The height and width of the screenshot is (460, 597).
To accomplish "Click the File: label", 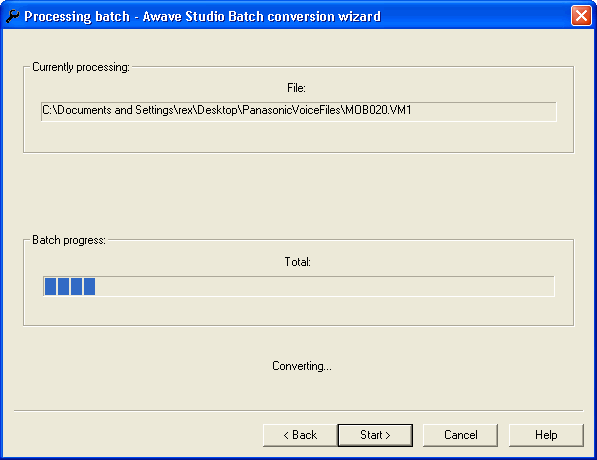I will coord(296,88).
